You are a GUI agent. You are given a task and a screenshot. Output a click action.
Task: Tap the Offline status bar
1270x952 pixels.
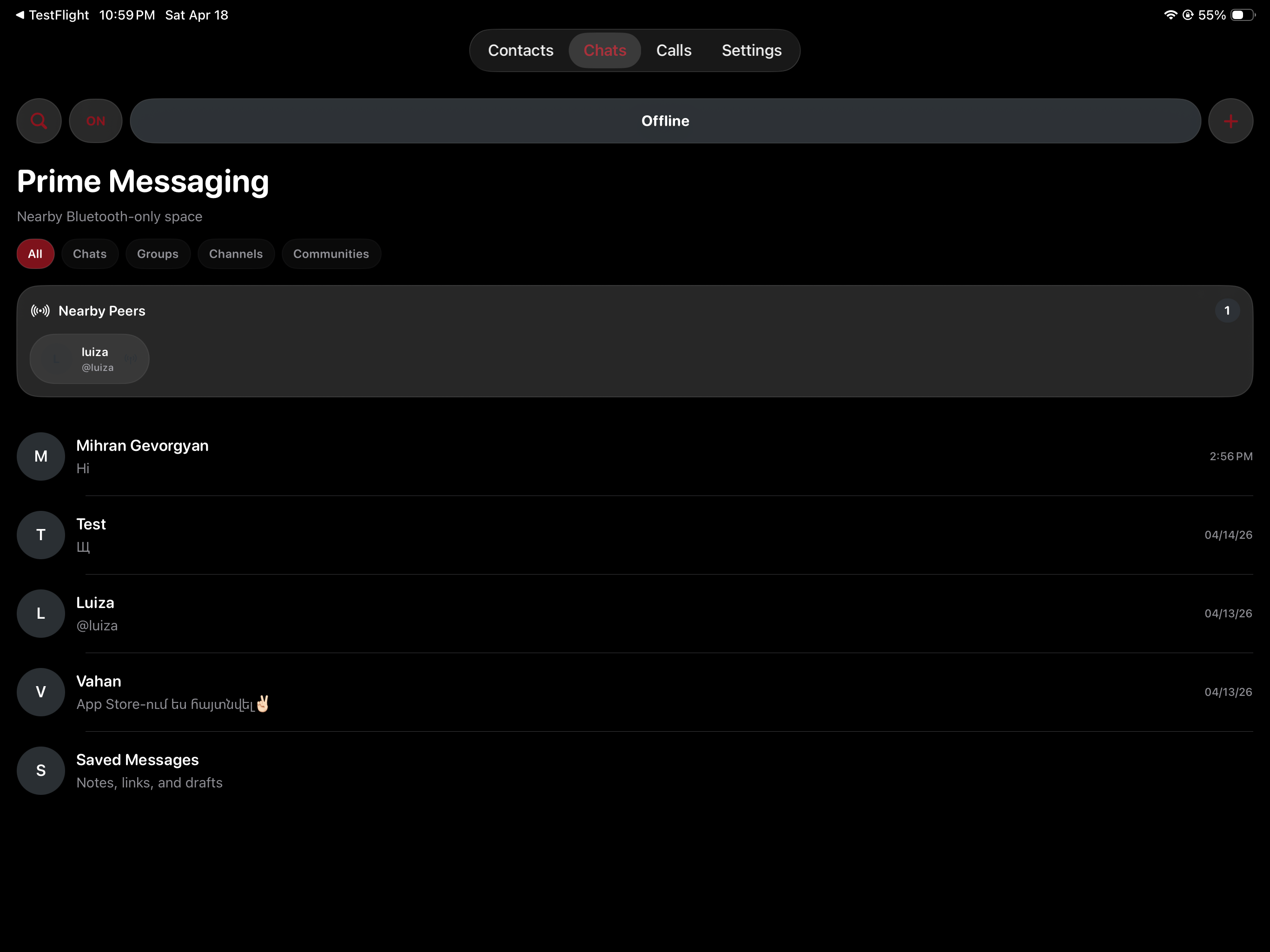[665, 120]
